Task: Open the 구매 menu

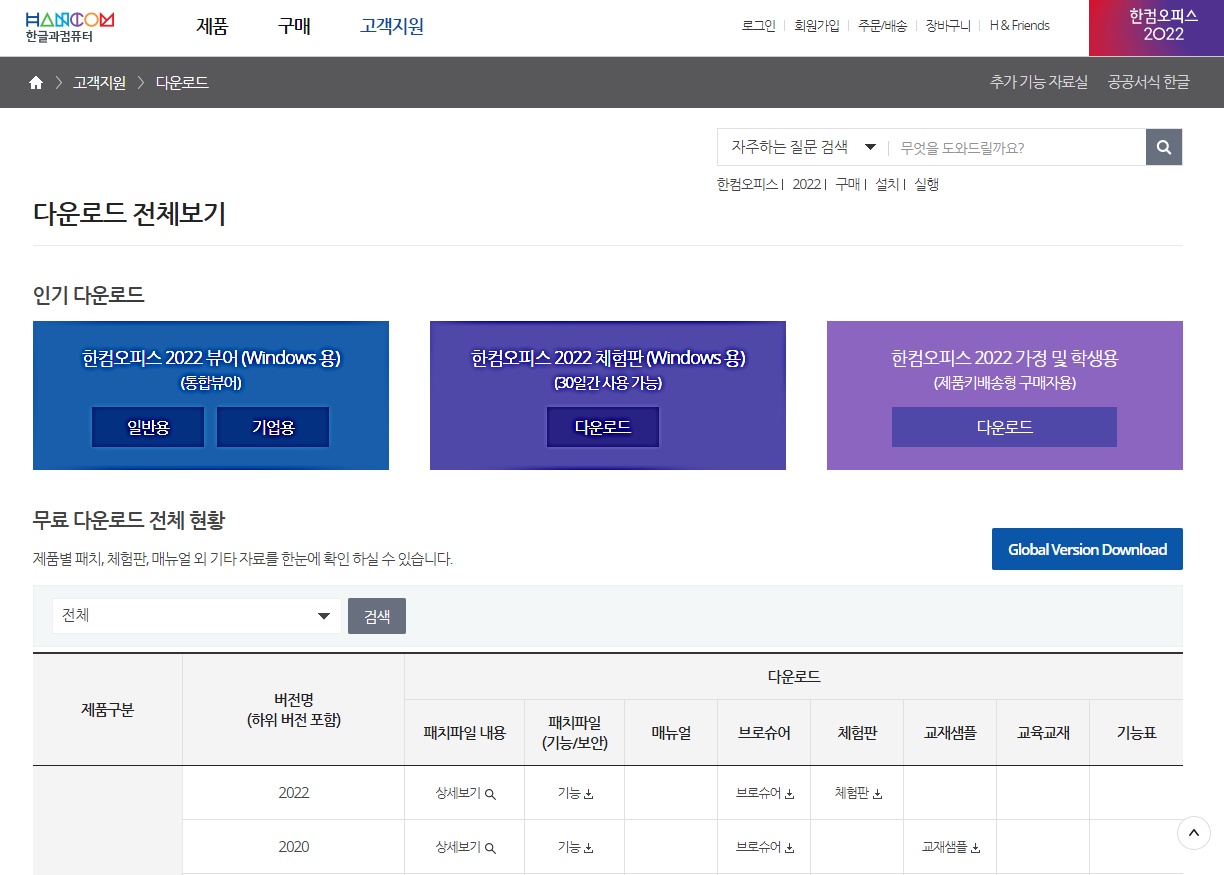Action: coord(294,27)
